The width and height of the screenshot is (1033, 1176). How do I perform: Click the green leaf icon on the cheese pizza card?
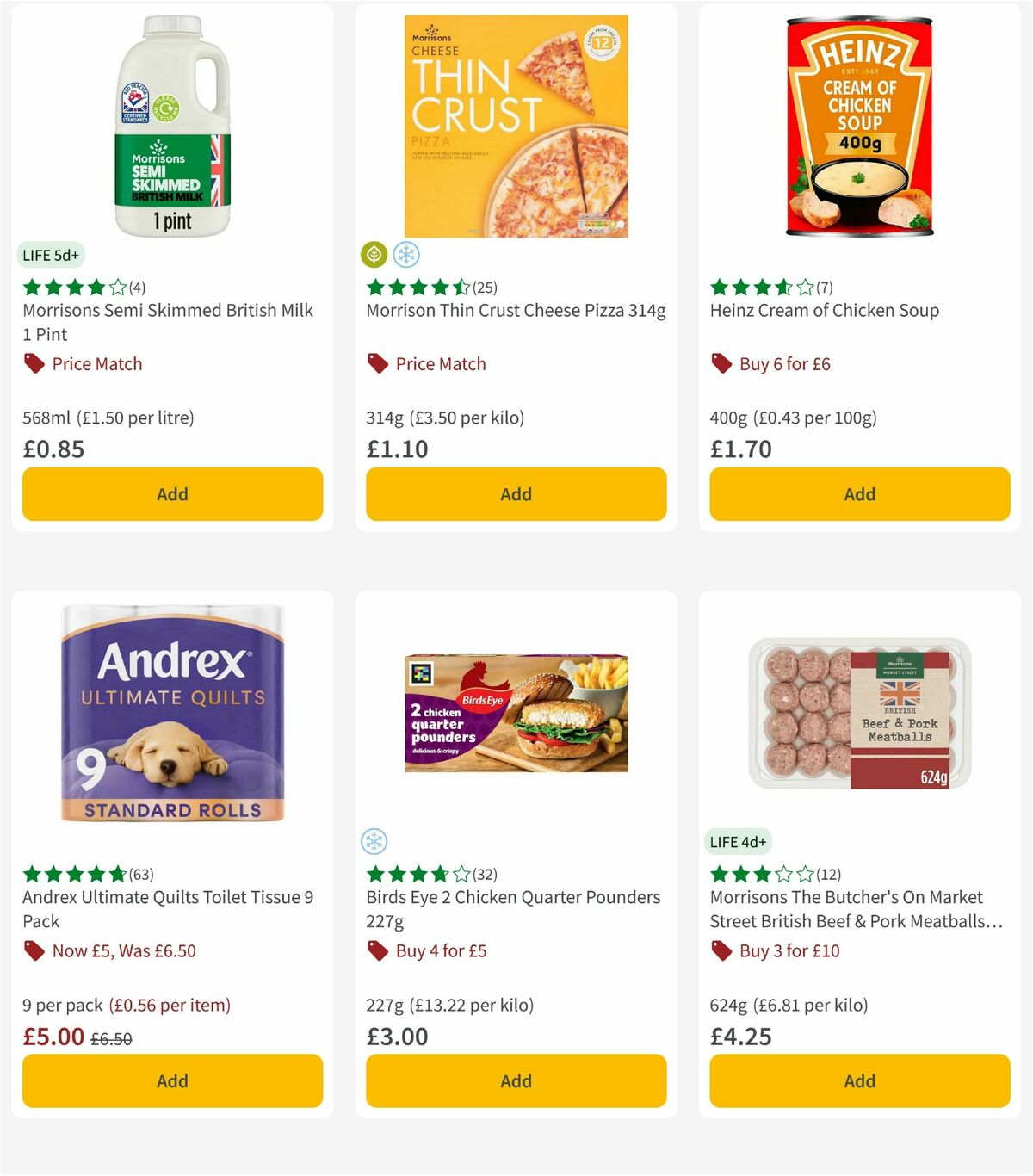pos(375,254)
